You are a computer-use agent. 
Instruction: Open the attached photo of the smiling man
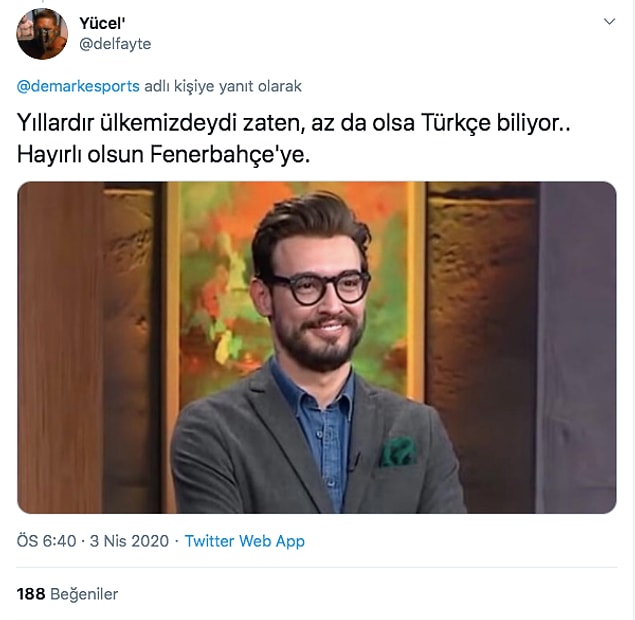317,347
